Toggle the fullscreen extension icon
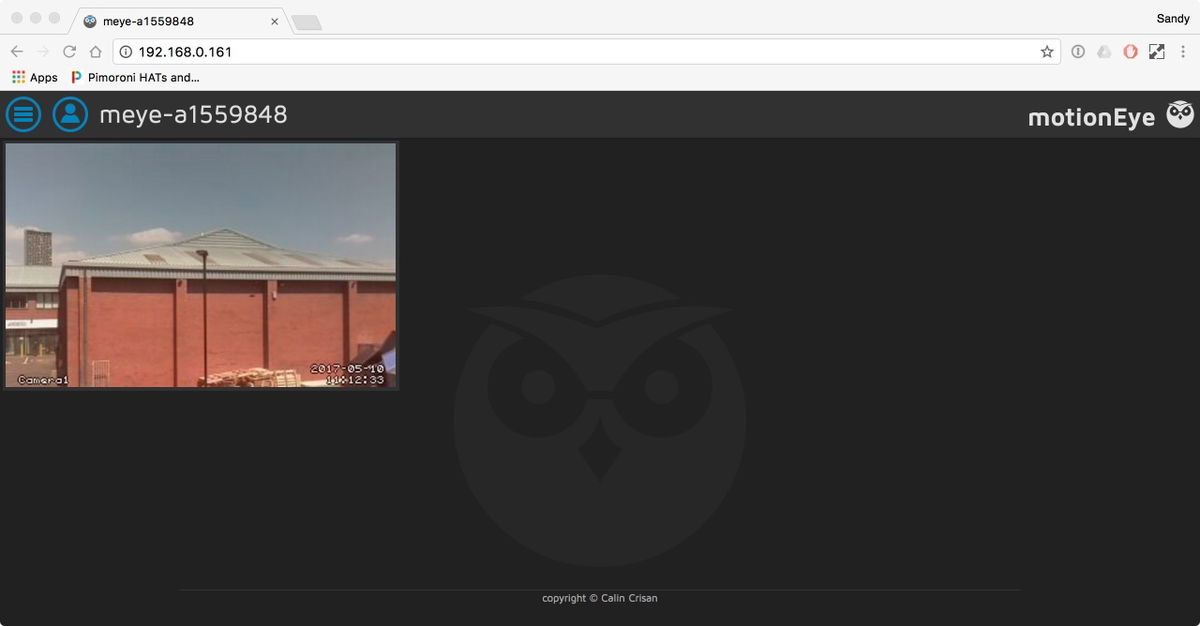This screenshot has height=626, width=1200. pos(1156,51)
